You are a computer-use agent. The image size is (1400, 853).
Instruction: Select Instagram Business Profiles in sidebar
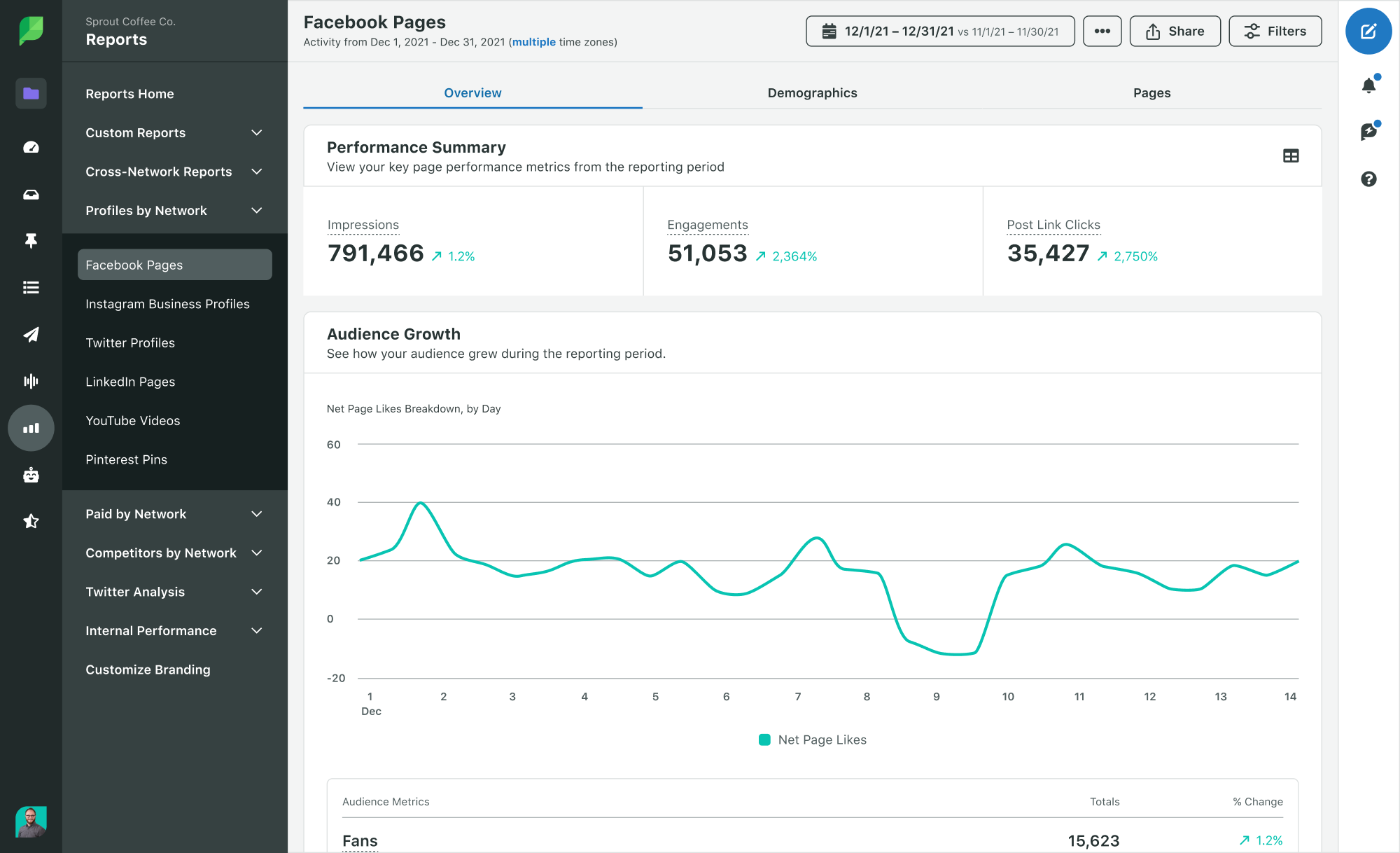click(168, 303)
